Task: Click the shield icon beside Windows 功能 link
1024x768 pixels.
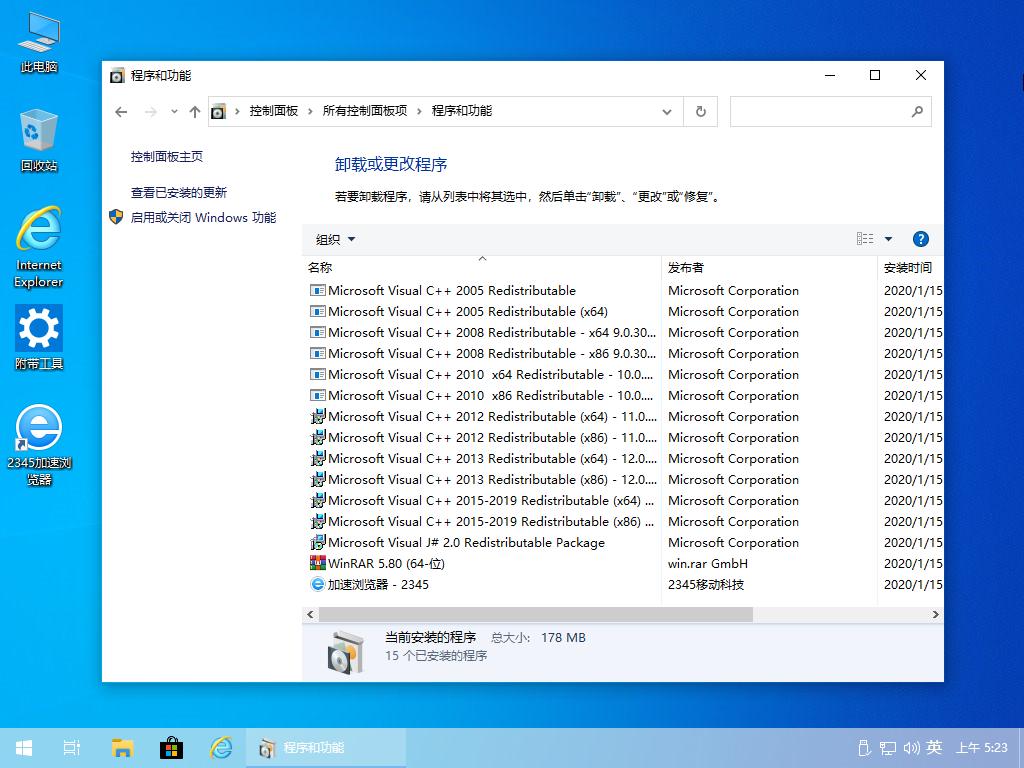Action: click(x=116, y=217)
